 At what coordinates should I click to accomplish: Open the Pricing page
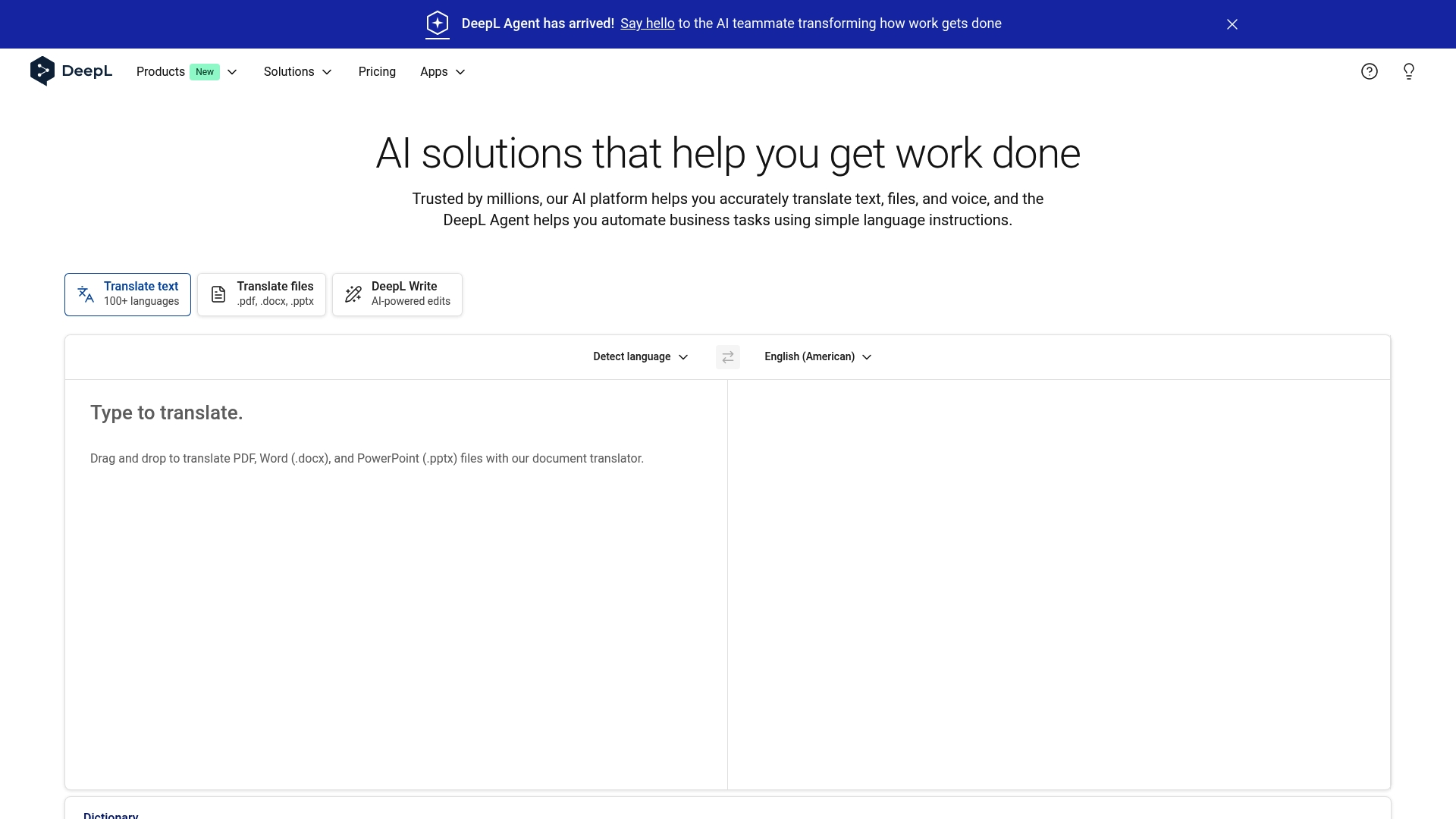click(x=377, y=71)
